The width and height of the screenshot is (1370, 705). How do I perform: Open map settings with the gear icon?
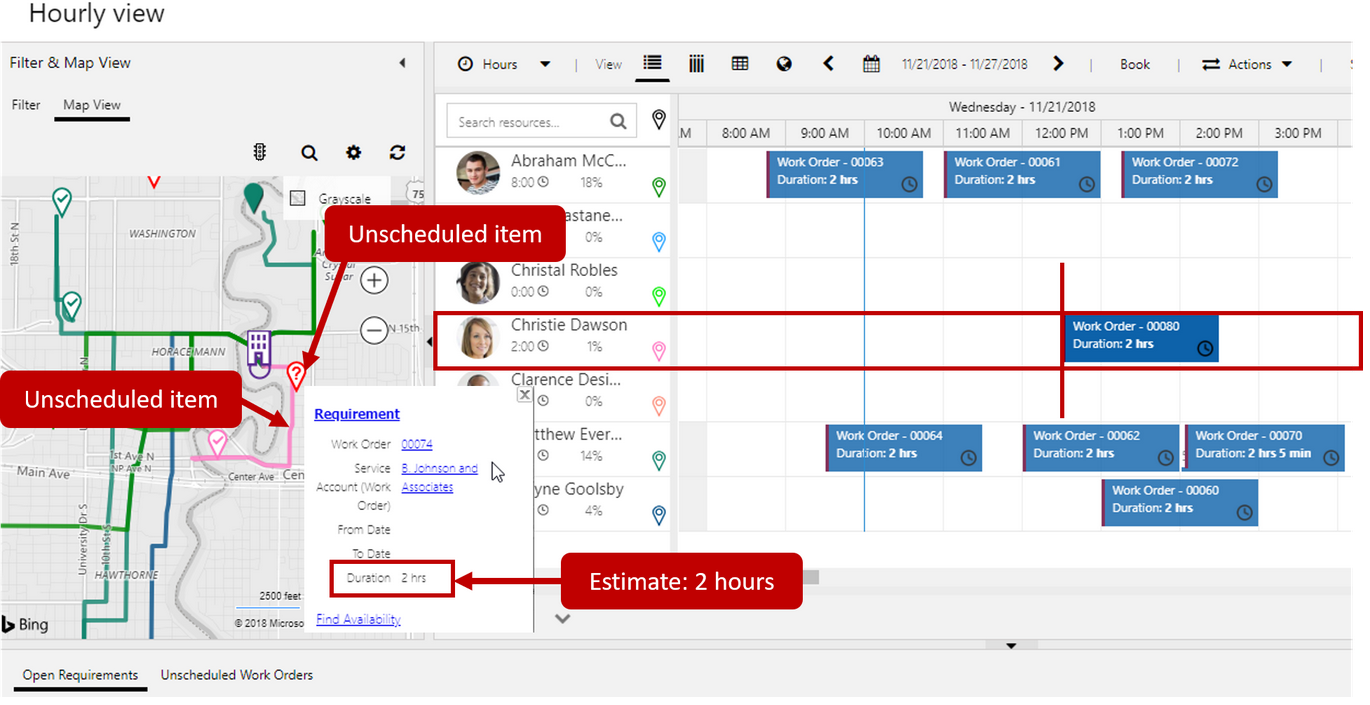[353, 152]
